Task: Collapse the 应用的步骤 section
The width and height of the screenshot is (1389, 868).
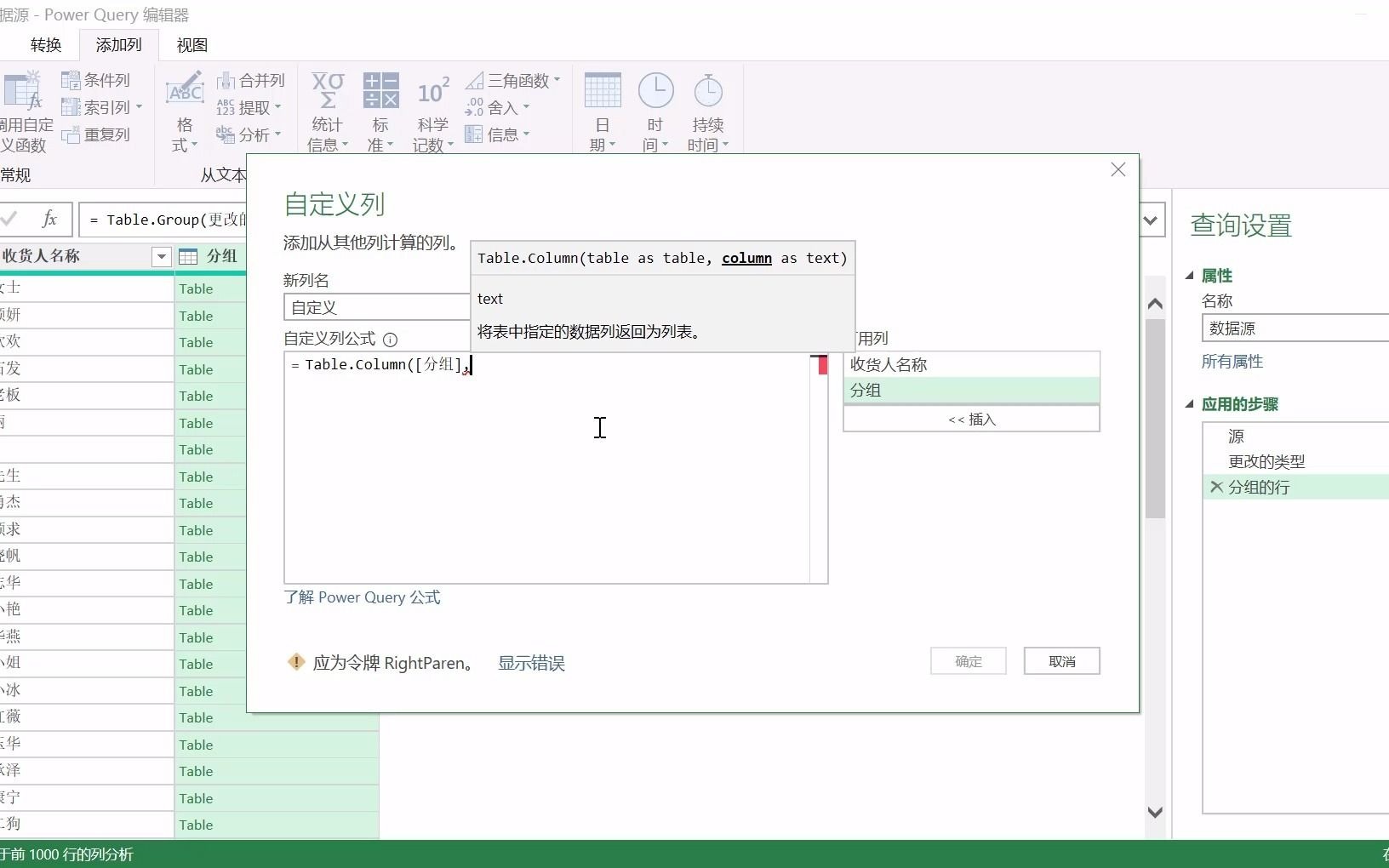Action: [1189, 404]
